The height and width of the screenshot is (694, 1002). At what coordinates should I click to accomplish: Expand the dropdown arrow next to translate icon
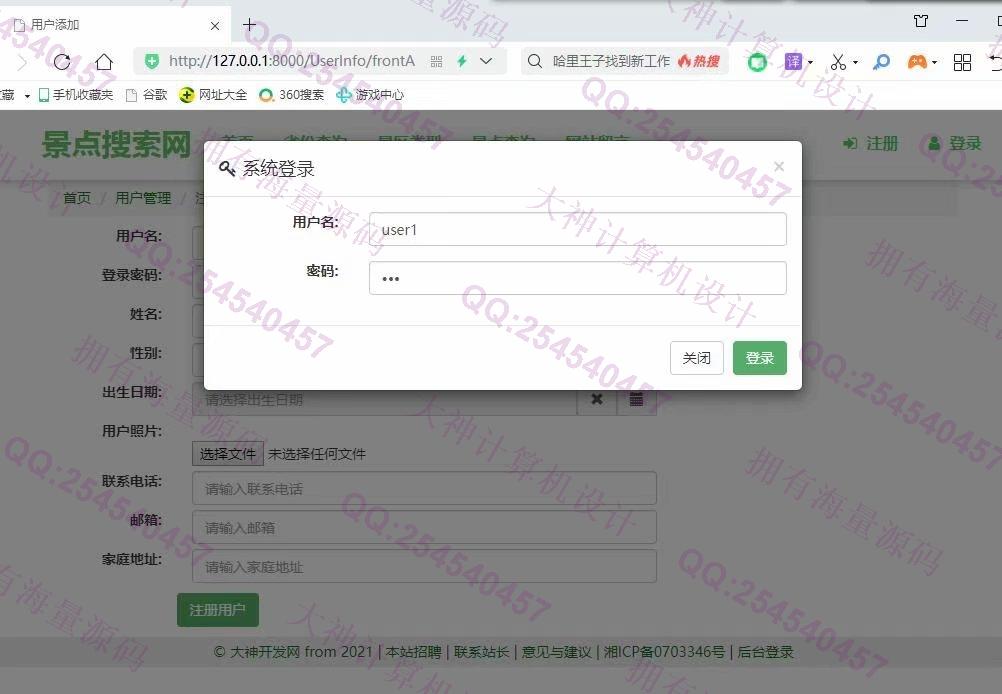[x=811, y=63]
